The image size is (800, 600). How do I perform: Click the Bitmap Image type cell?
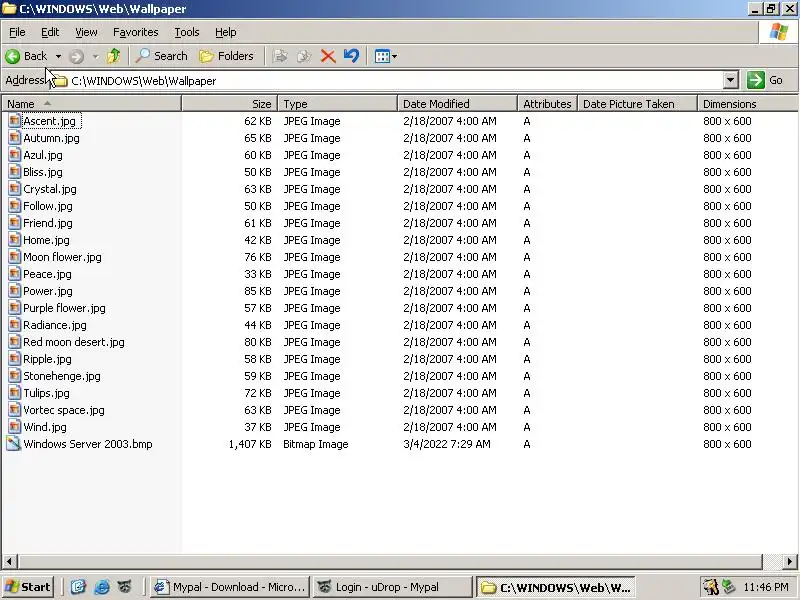[x=316, y=444]
